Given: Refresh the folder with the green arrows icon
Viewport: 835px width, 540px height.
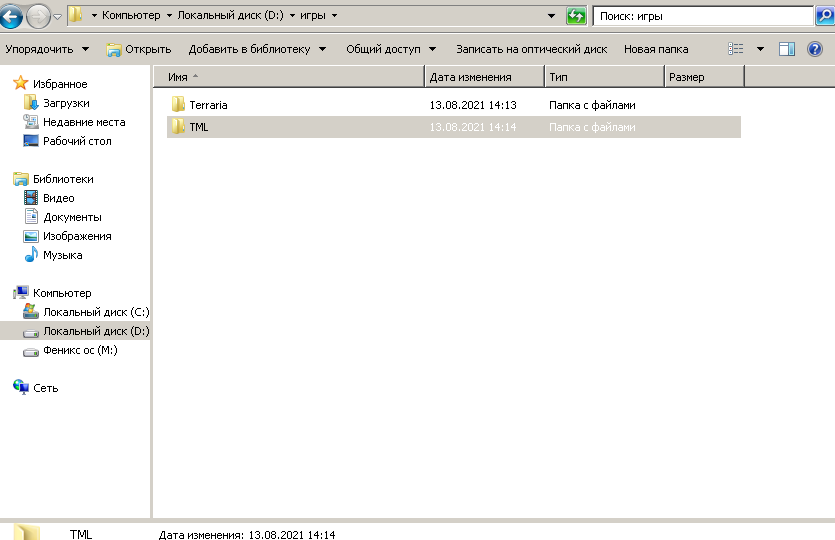Looking at the screenshot, I should [576, 16].
